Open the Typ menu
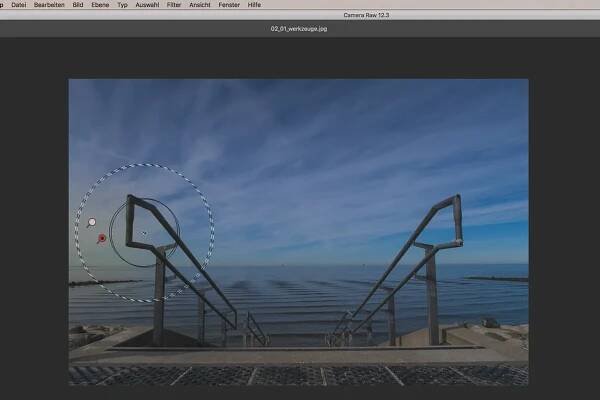Image resolution: width=600 pixels, height=400 pixels. (x=123, y=5)
